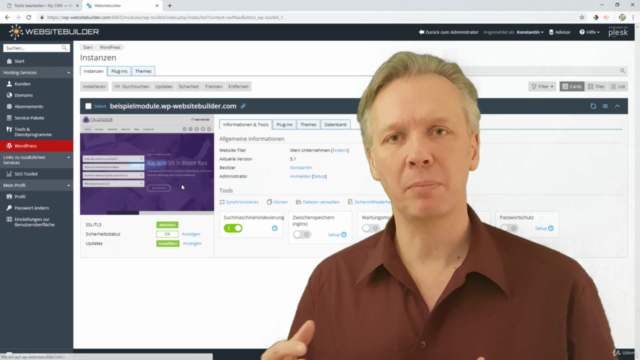Click the Synchronisieren tool
640x360 pixels.
tap(239, 202)
